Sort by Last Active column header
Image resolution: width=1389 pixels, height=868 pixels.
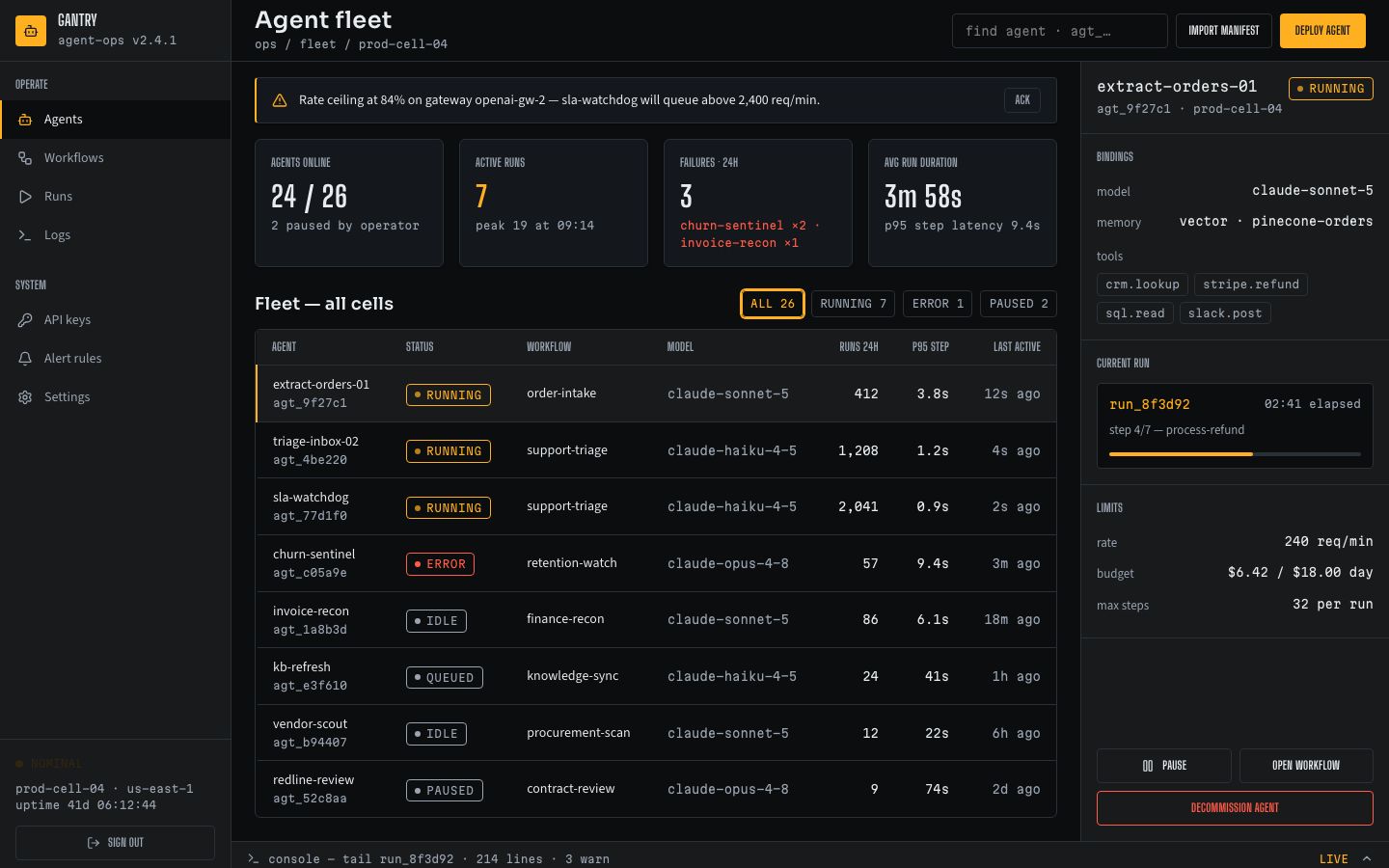(x=1017, y=347)
